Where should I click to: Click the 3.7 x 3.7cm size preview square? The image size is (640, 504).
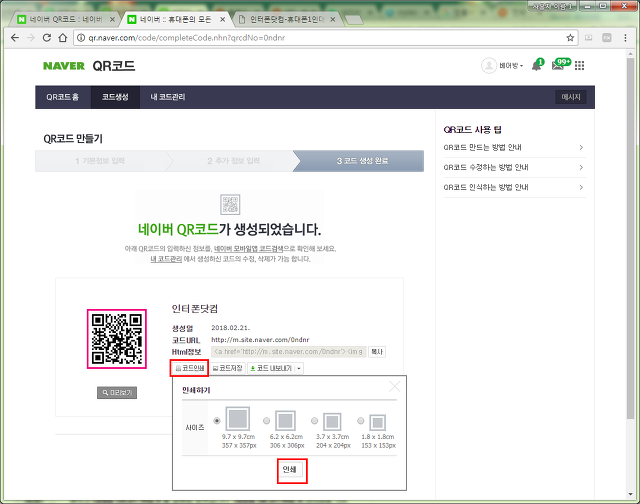(x=332, y=422)
